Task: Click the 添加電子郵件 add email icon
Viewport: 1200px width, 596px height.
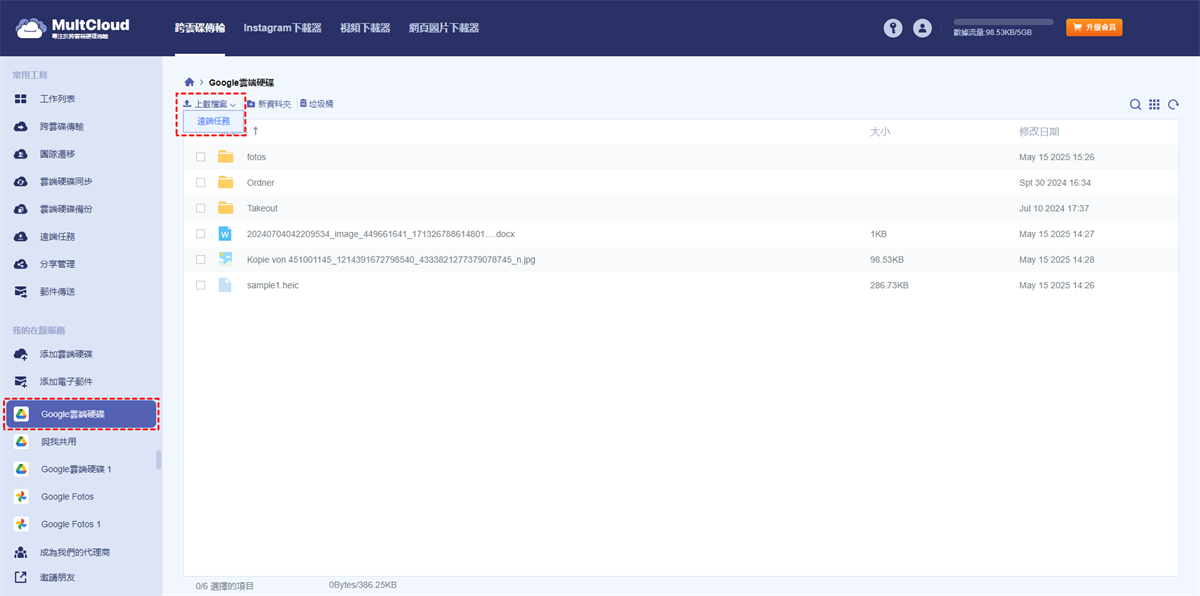Action: point(20,382)
